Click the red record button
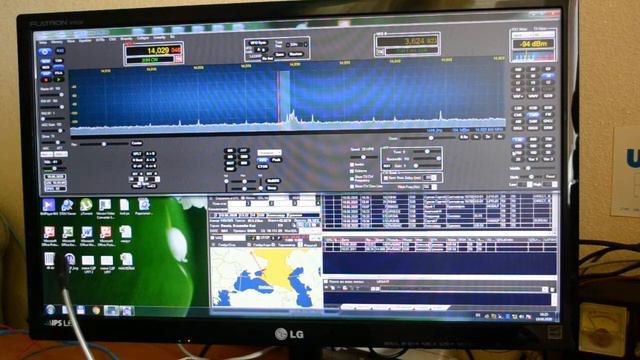The width and height of the screenshot is (640, 360). tap(46, 80)
